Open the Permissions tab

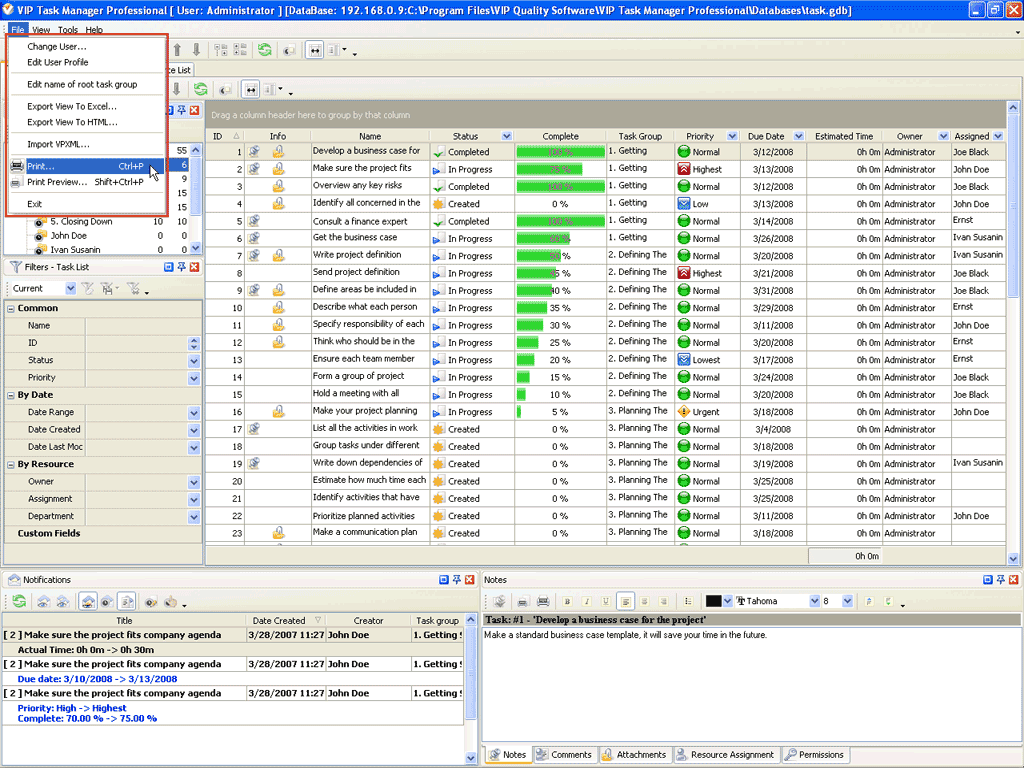point(814,754)
